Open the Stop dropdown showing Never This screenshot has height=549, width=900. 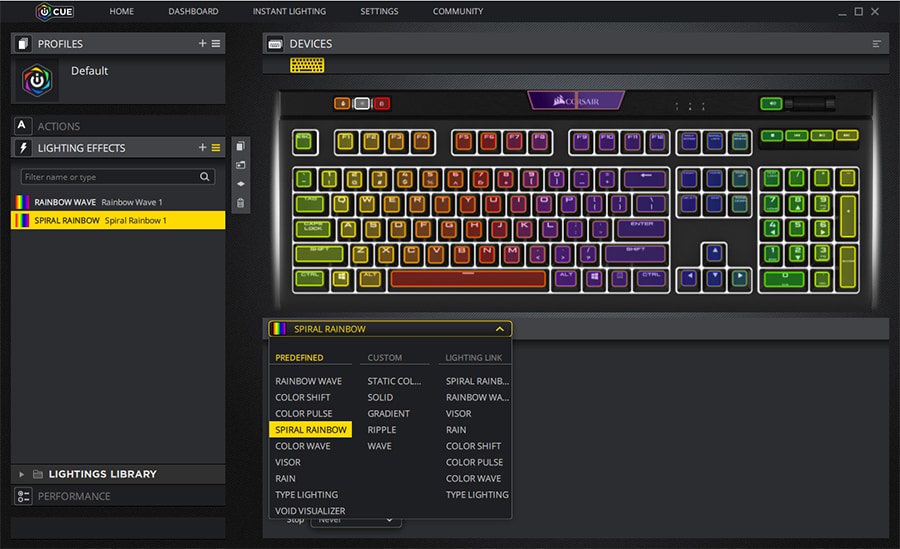tap(355, 521)
